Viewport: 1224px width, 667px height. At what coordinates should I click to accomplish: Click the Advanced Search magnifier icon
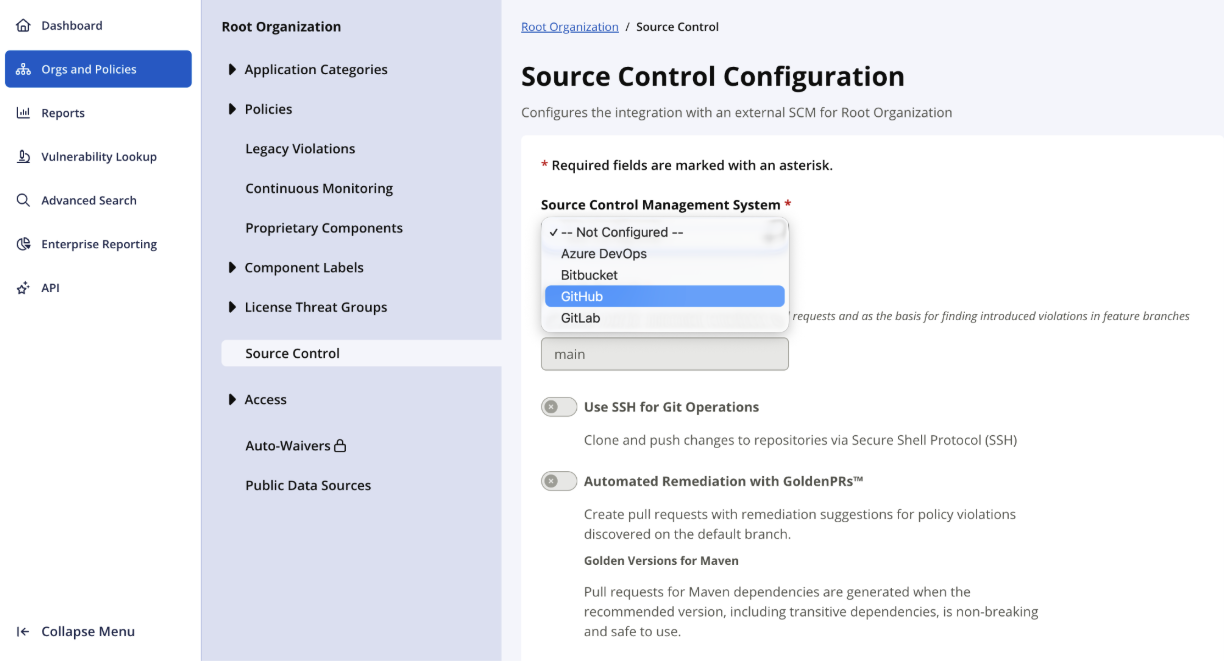23,200
